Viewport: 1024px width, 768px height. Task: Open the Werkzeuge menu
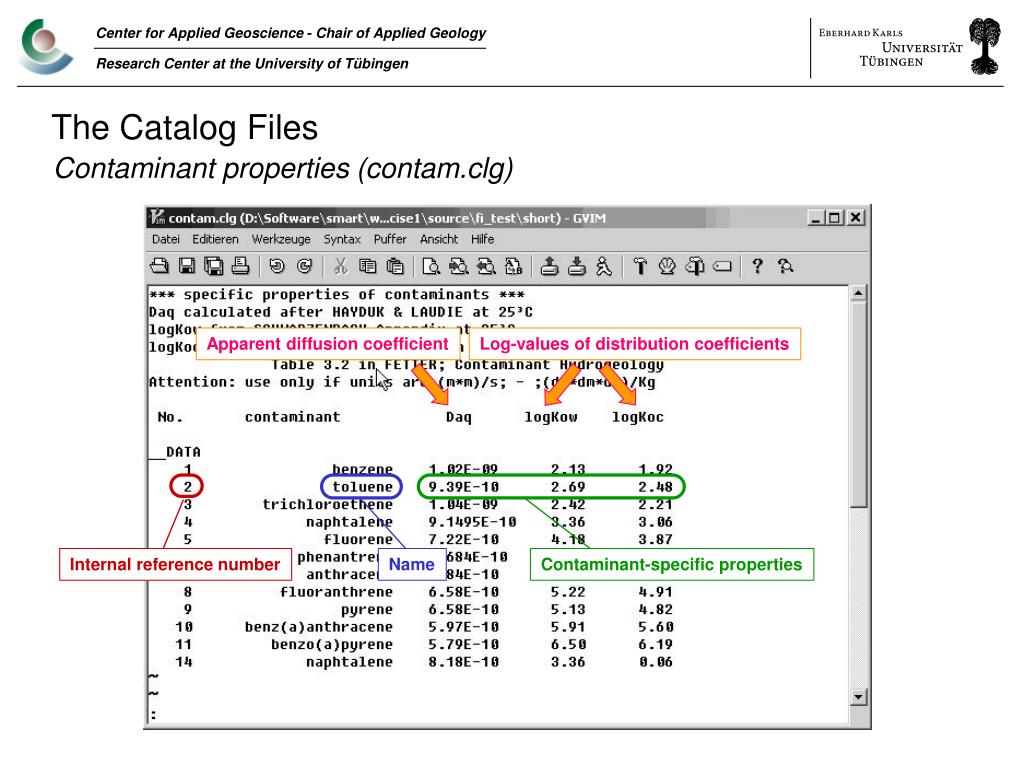tap(281, 239)
